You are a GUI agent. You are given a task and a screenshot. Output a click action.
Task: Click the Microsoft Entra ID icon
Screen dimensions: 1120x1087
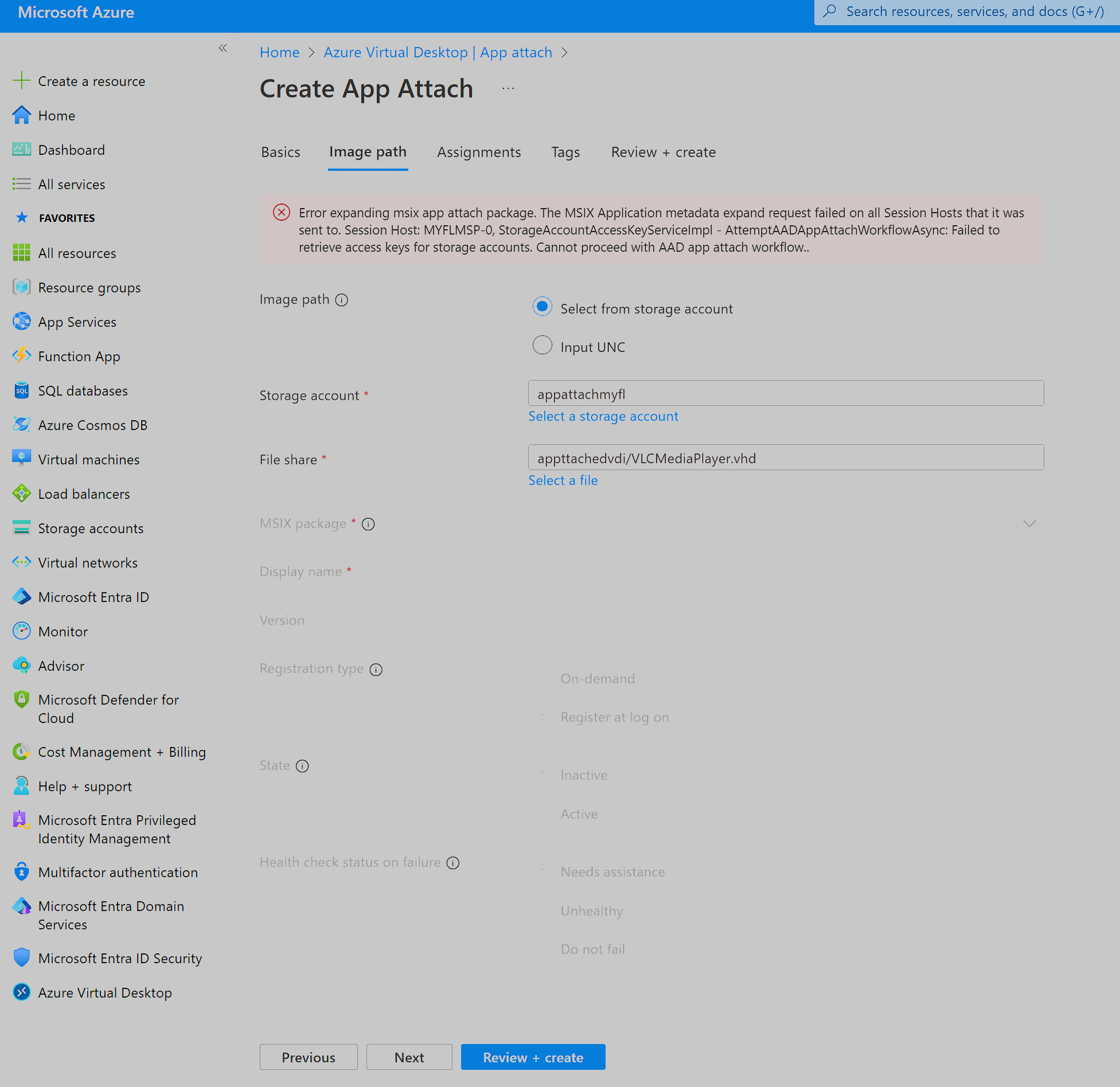[x=21, y=596]
